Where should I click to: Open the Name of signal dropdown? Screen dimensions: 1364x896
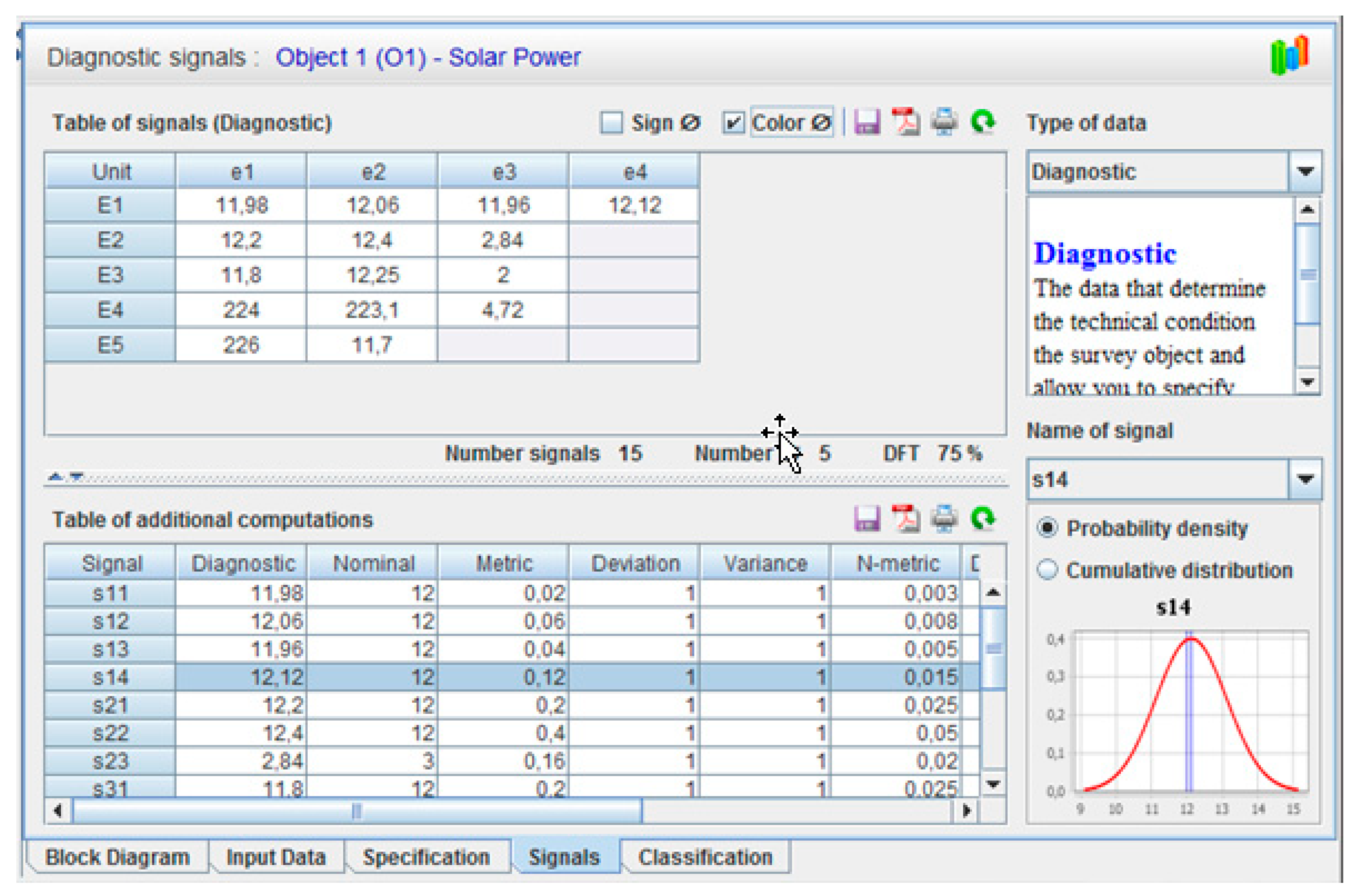(1305, 479)
